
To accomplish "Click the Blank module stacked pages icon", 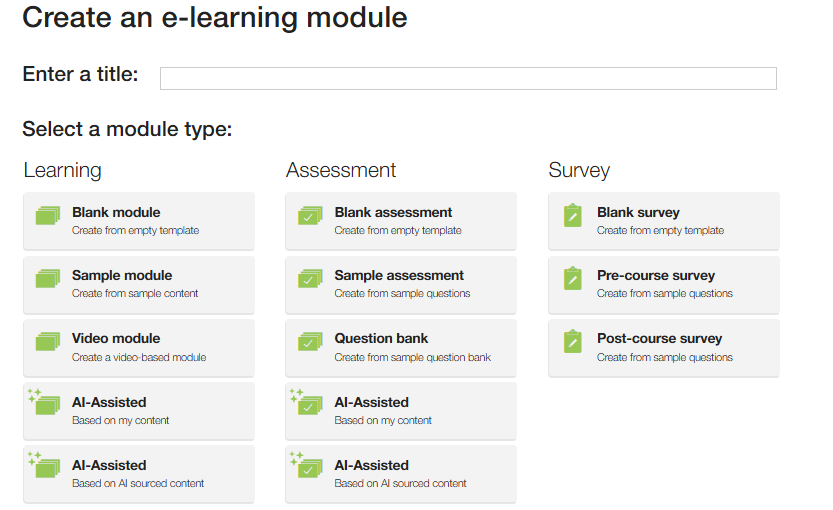I will 48,216.
